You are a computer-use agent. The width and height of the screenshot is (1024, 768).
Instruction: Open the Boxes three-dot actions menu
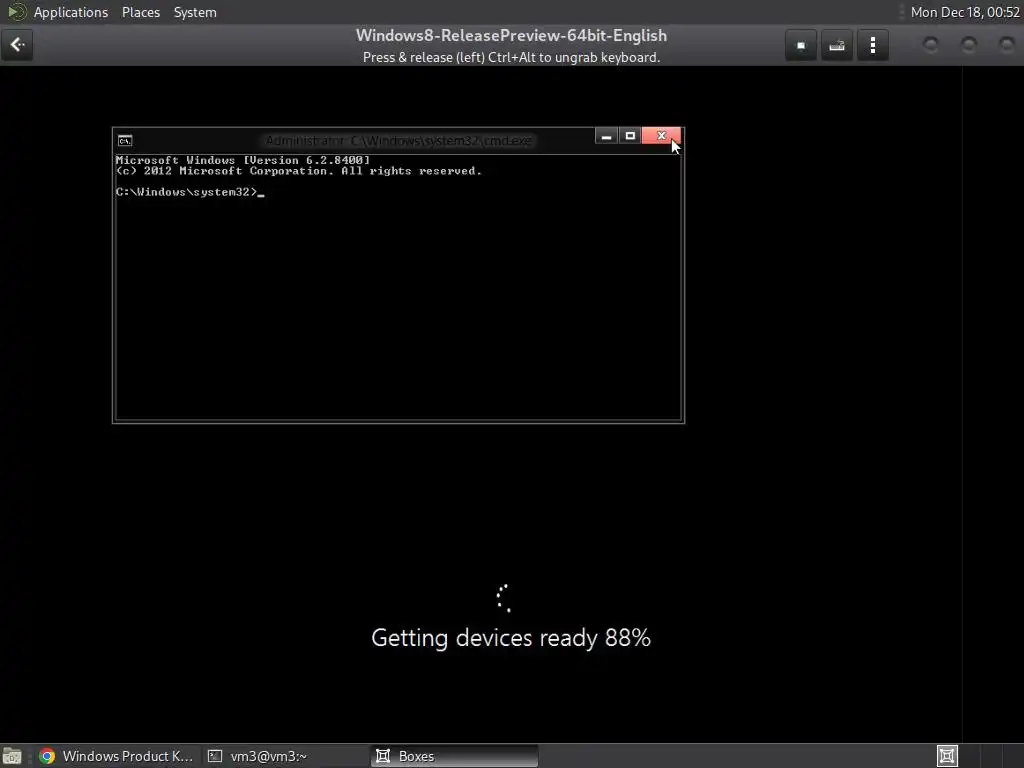point(872,46)
